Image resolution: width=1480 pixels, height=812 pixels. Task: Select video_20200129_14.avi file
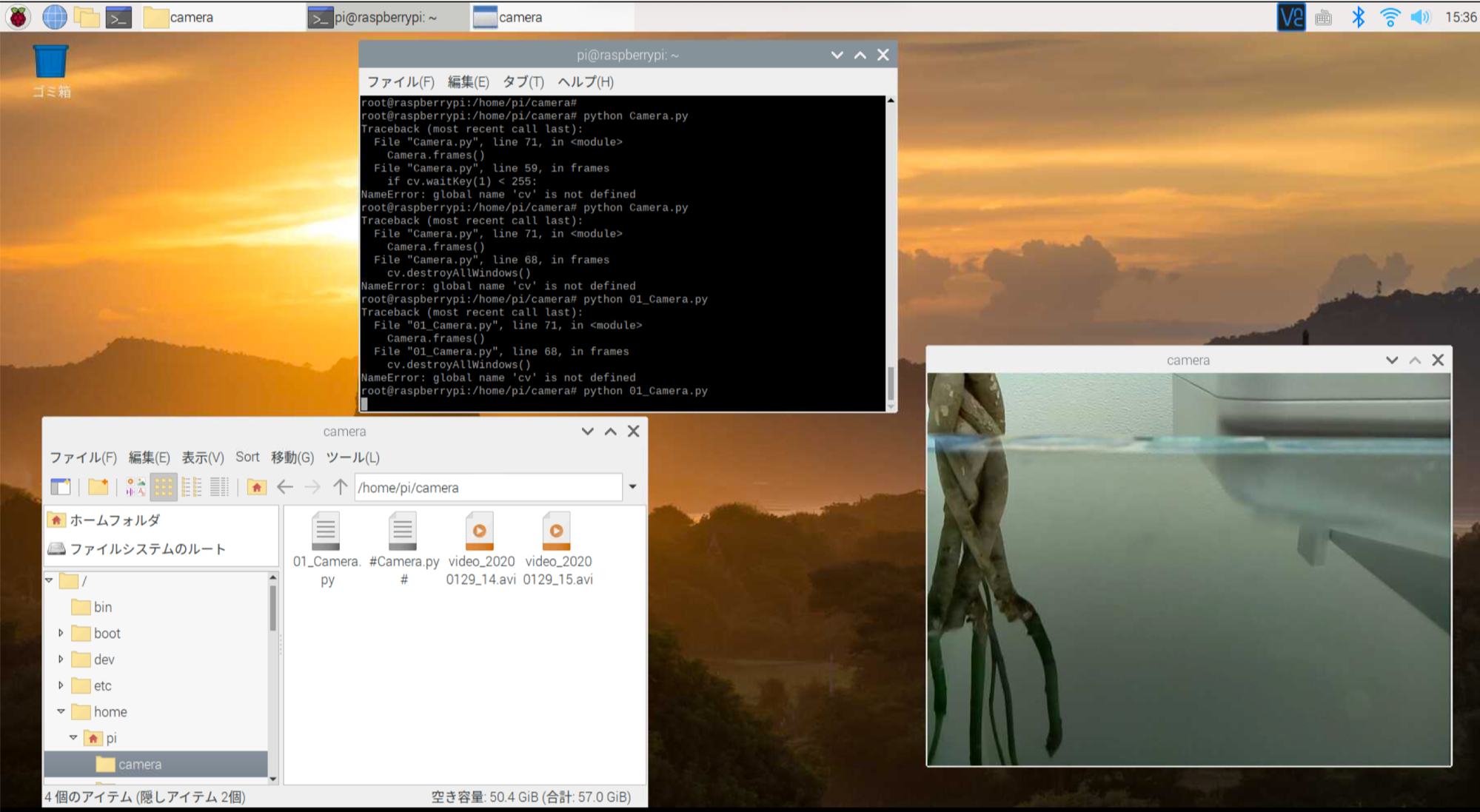[x=481, y=548]
